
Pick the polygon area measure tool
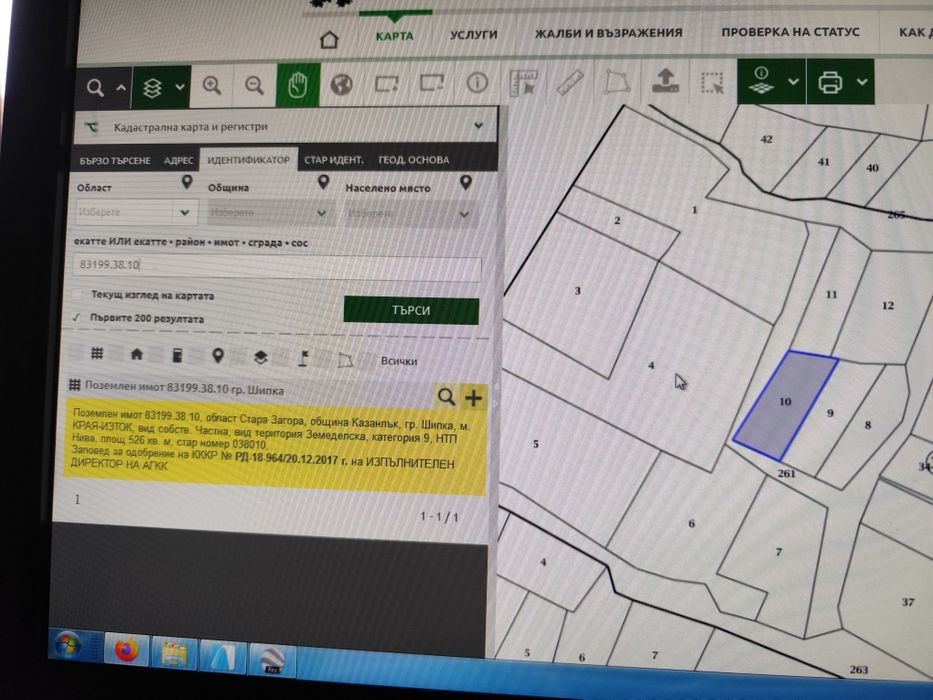(x=617, y=82)
